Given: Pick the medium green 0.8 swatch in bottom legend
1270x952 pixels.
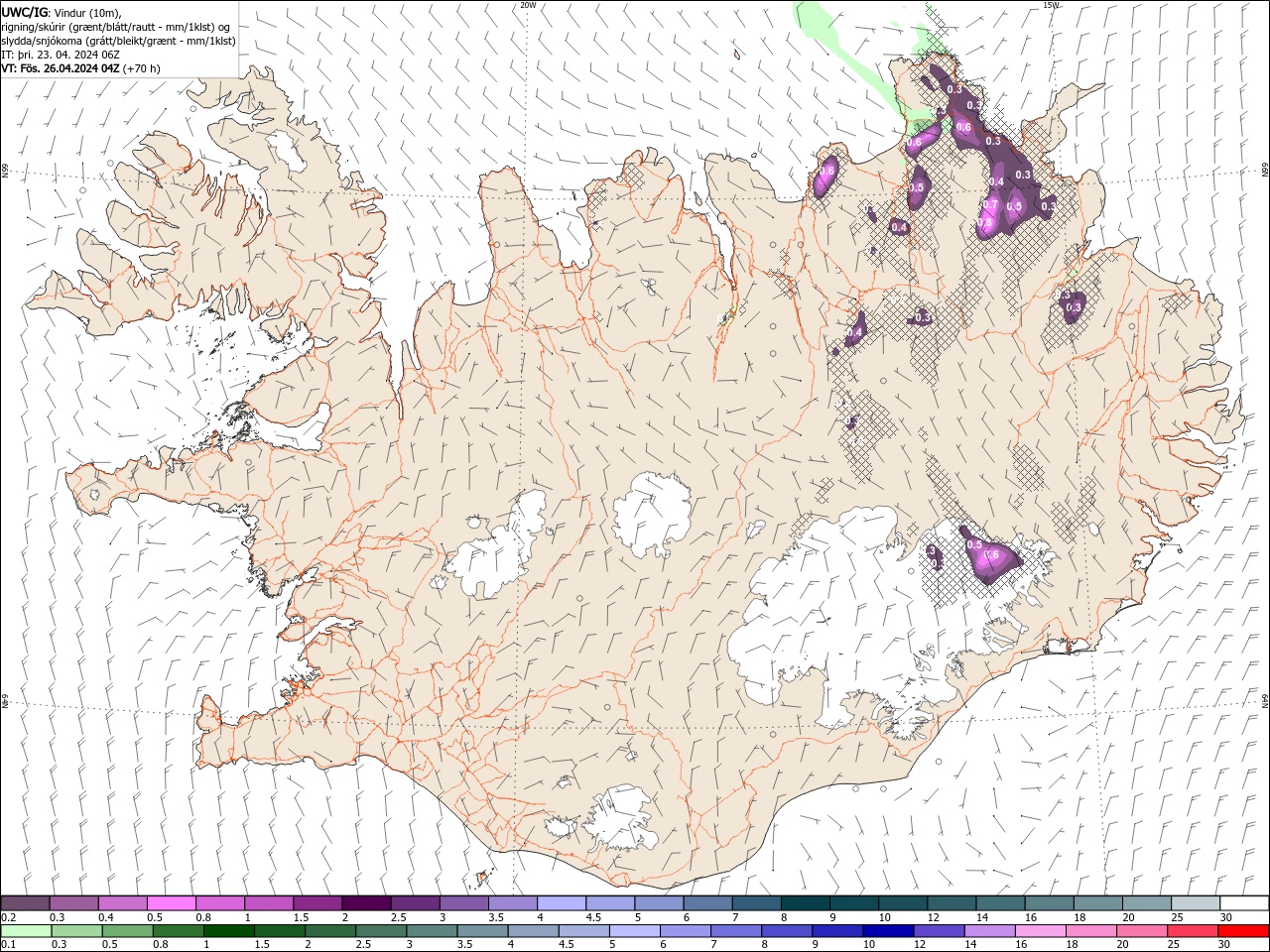Looking at the screenshot, I should point(179,931).
